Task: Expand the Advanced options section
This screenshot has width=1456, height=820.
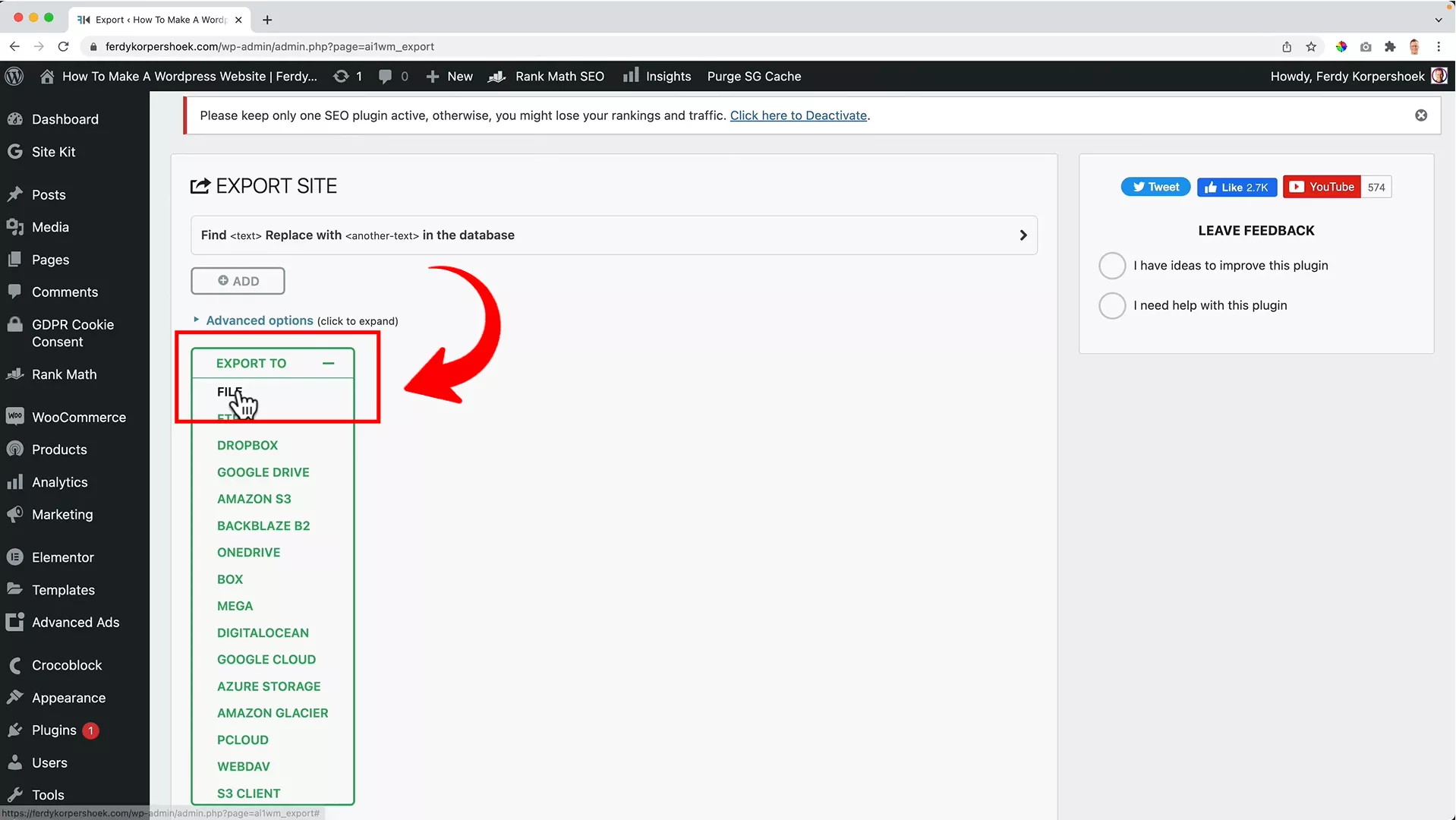Action: coord(260,320)
